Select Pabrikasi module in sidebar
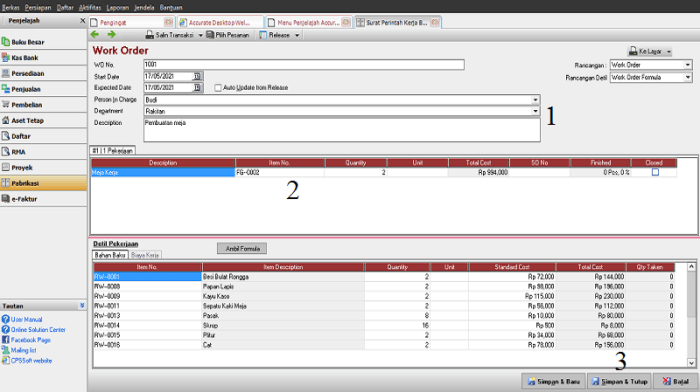This screenshot has height=392, width=700. 43,183
